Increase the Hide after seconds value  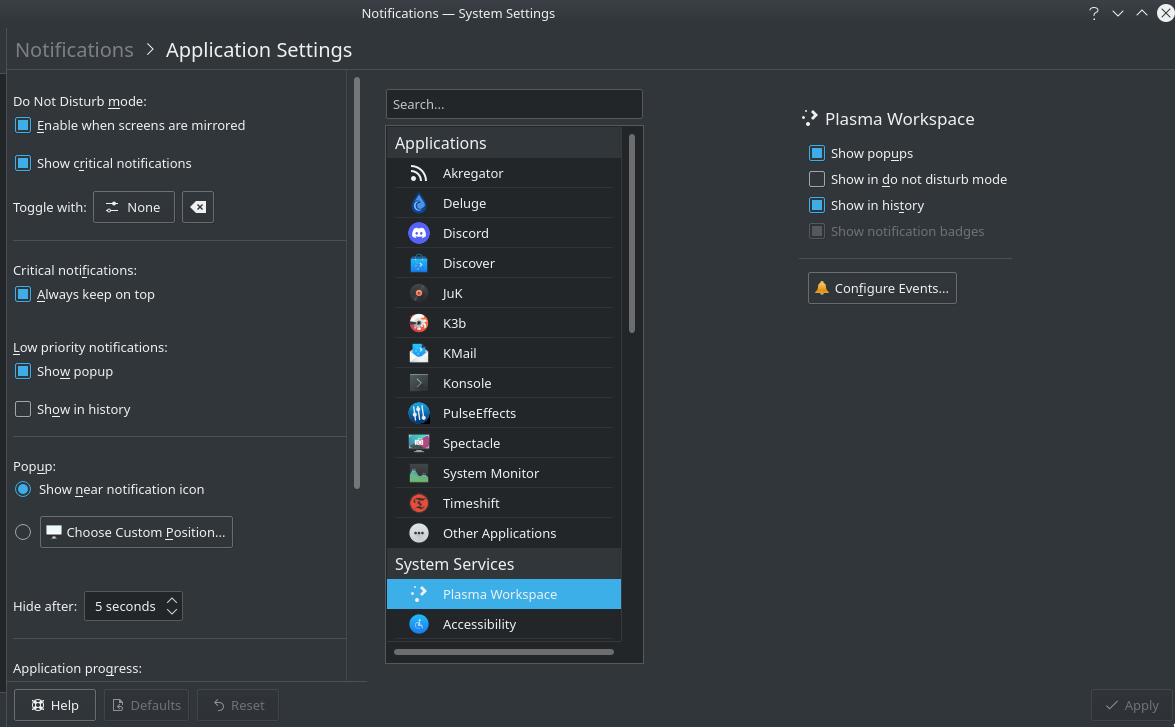tap(172, 600)
